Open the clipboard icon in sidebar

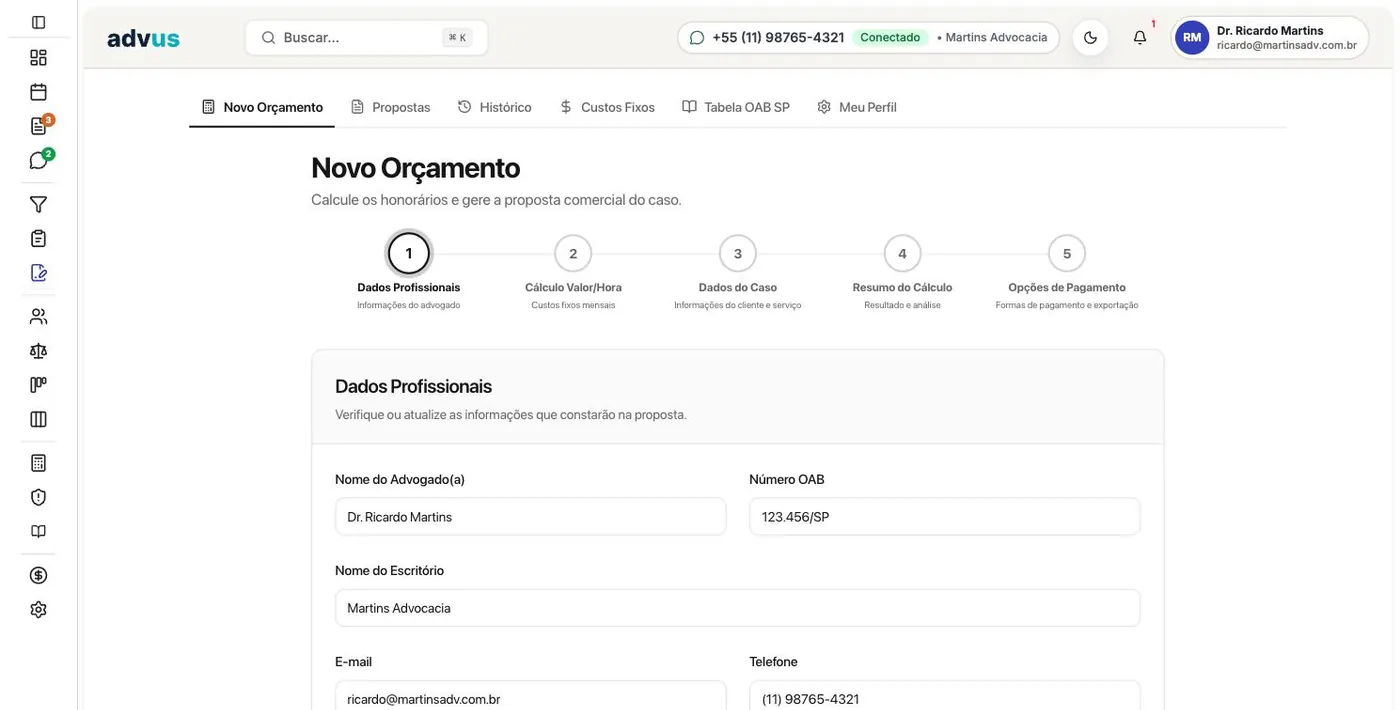(x=38, y=238)
